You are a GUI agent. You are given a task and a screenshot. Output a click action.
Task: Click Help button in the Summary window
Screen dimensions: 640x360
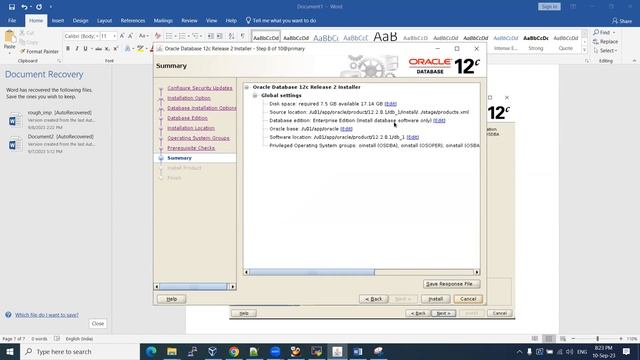[x=171, y=299]
